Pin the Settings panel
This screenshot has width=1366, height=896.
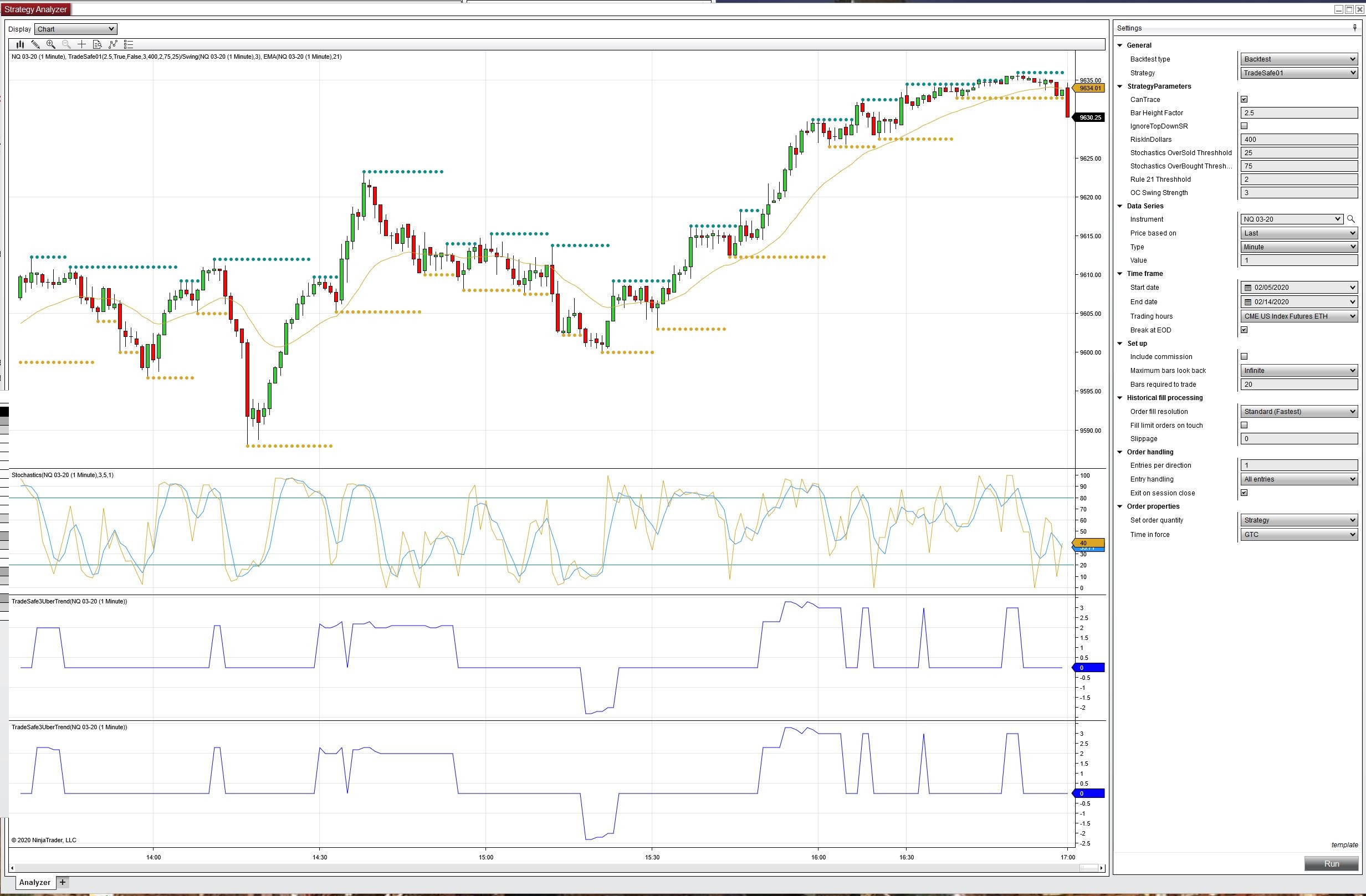pyautogui.click(x=1354, y=28)
